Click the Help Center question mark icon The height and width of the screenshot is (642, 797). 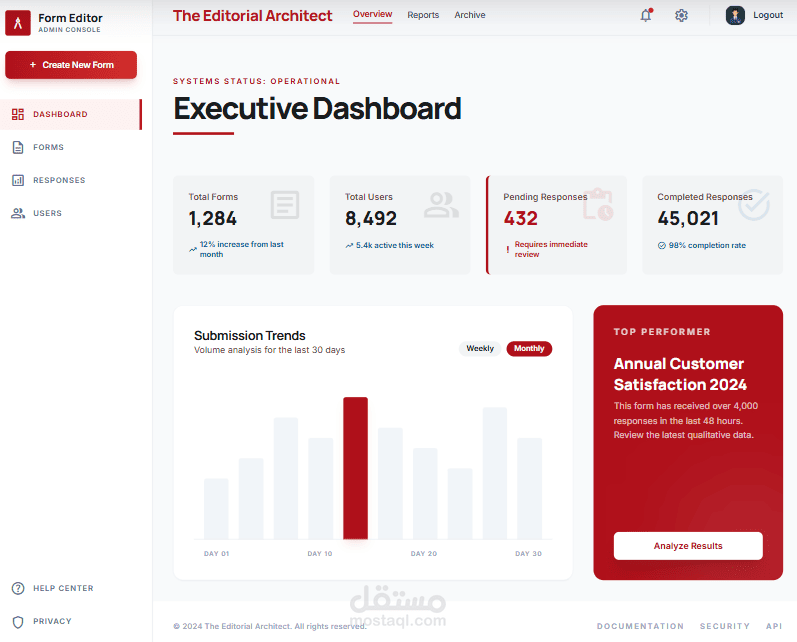pyautogui.click(x=18, y=588)
